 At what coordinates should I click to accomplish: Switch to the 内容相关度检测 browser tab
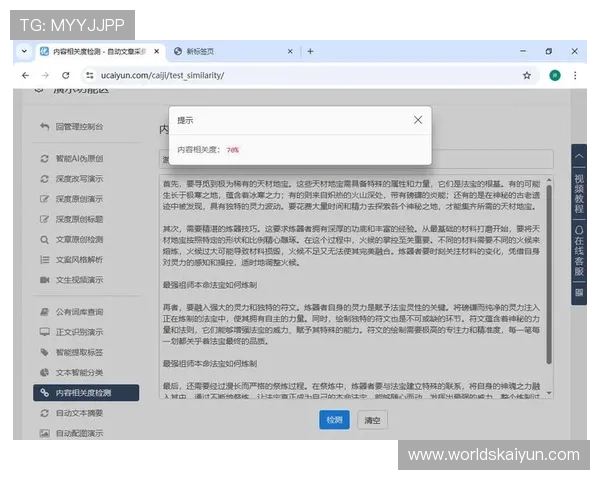[101, 51]
